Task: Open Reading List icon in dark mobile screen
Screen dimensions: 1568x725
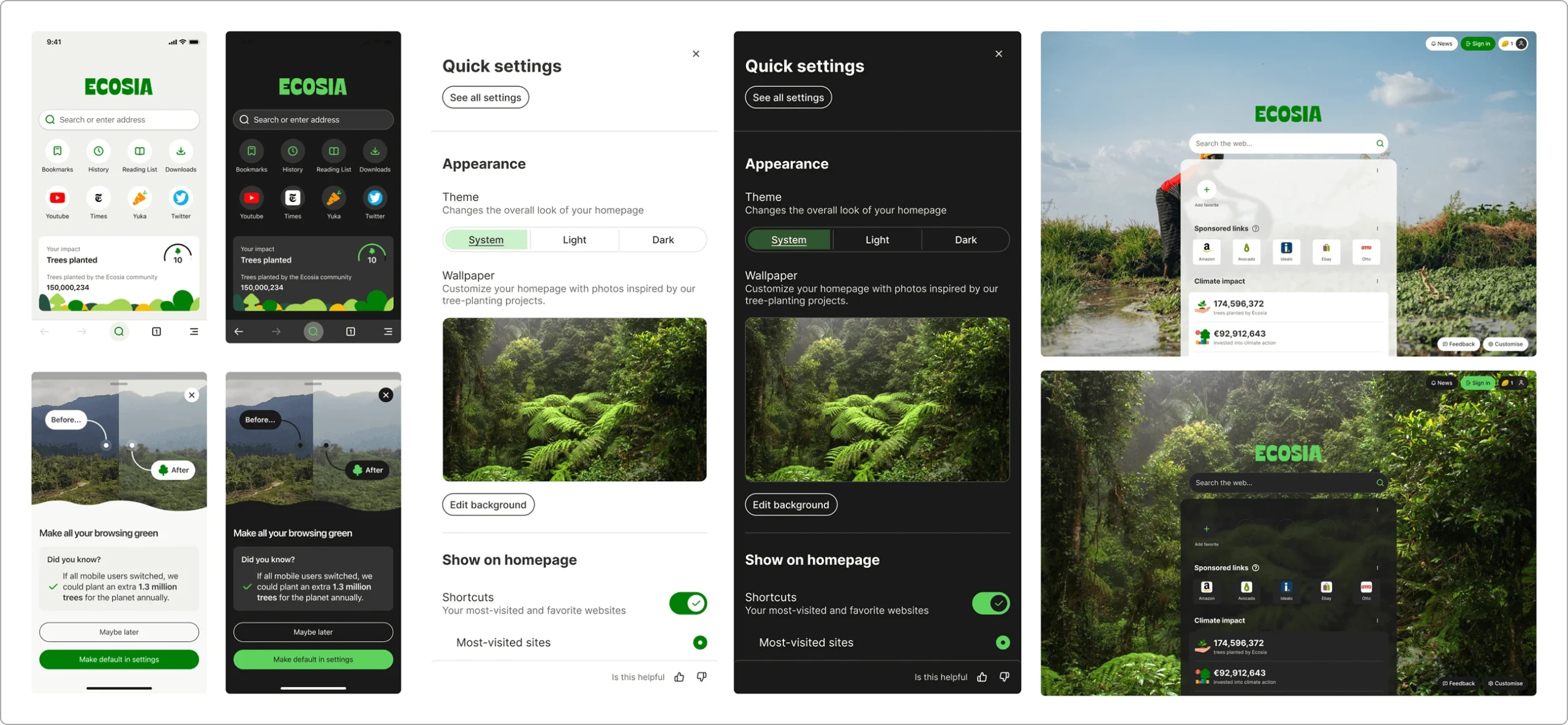Action: coord(334,151)
